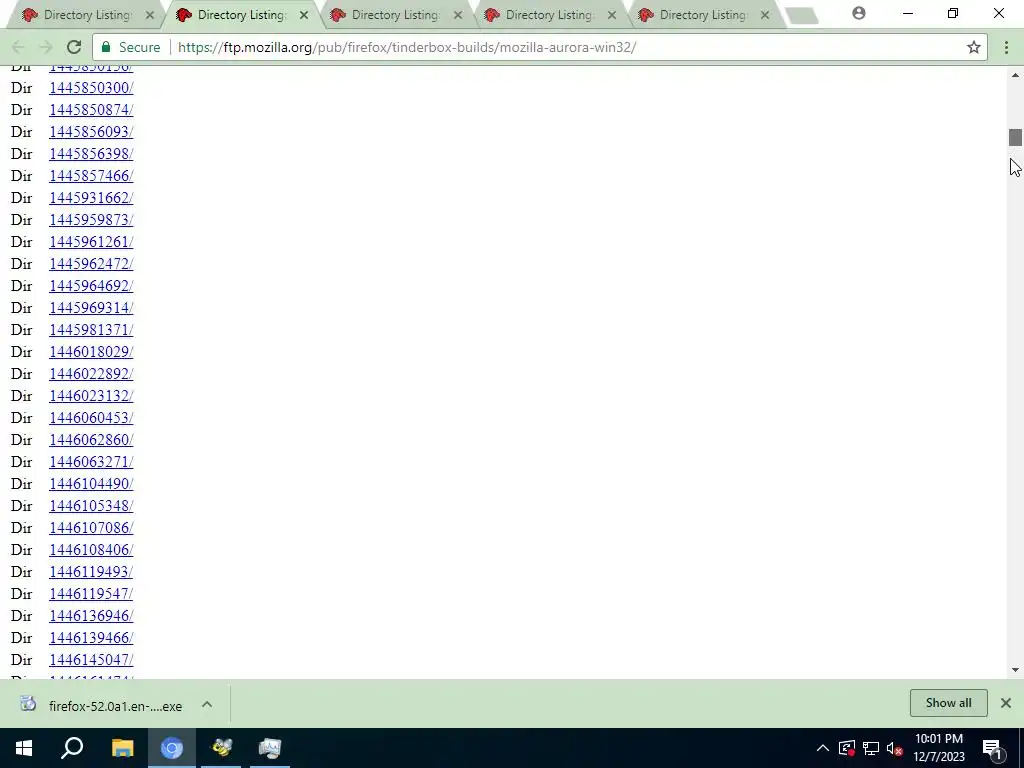Close the active second Directory Listing tab
This screenshot has width=1024, height=768.
point(304,15)
